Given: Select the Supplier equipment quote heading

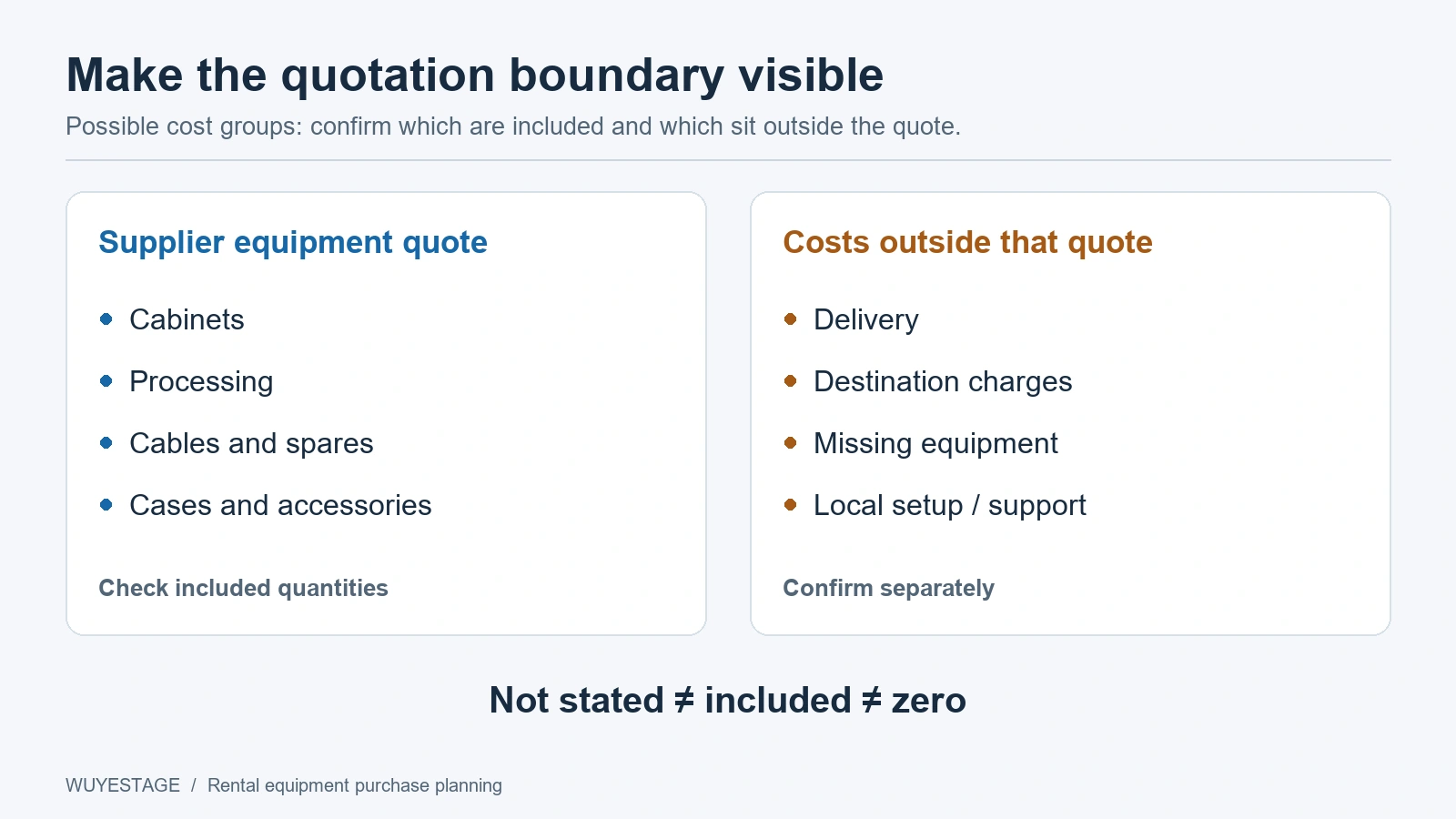Looking at the screenshot, I should click(x=293, y=243).
